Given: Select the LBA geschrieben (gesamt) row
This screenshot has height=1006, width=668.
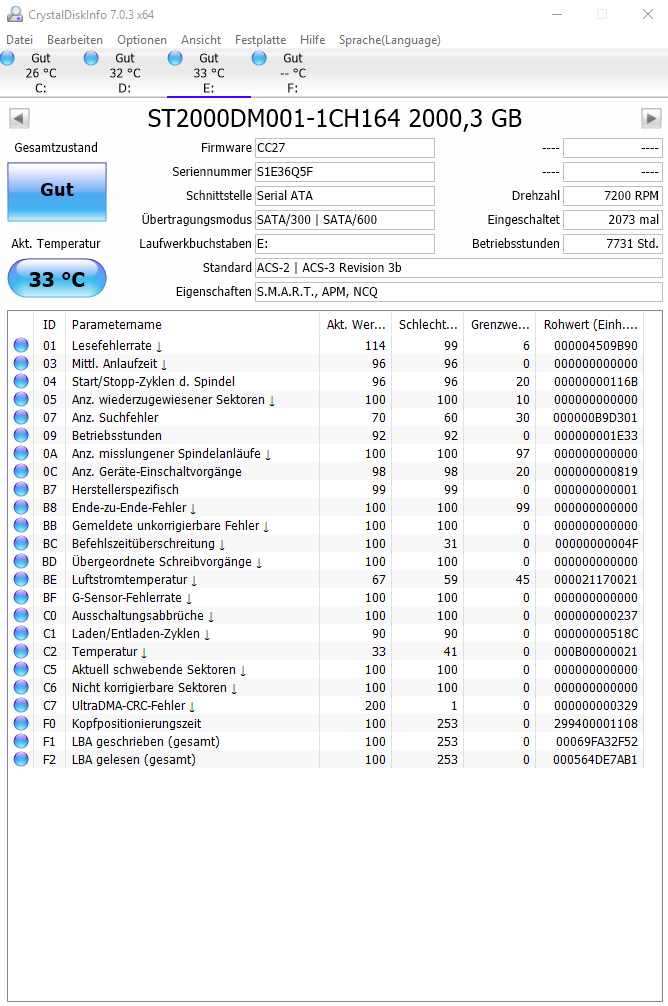Looking at the screenshot, I should point(326,741).
